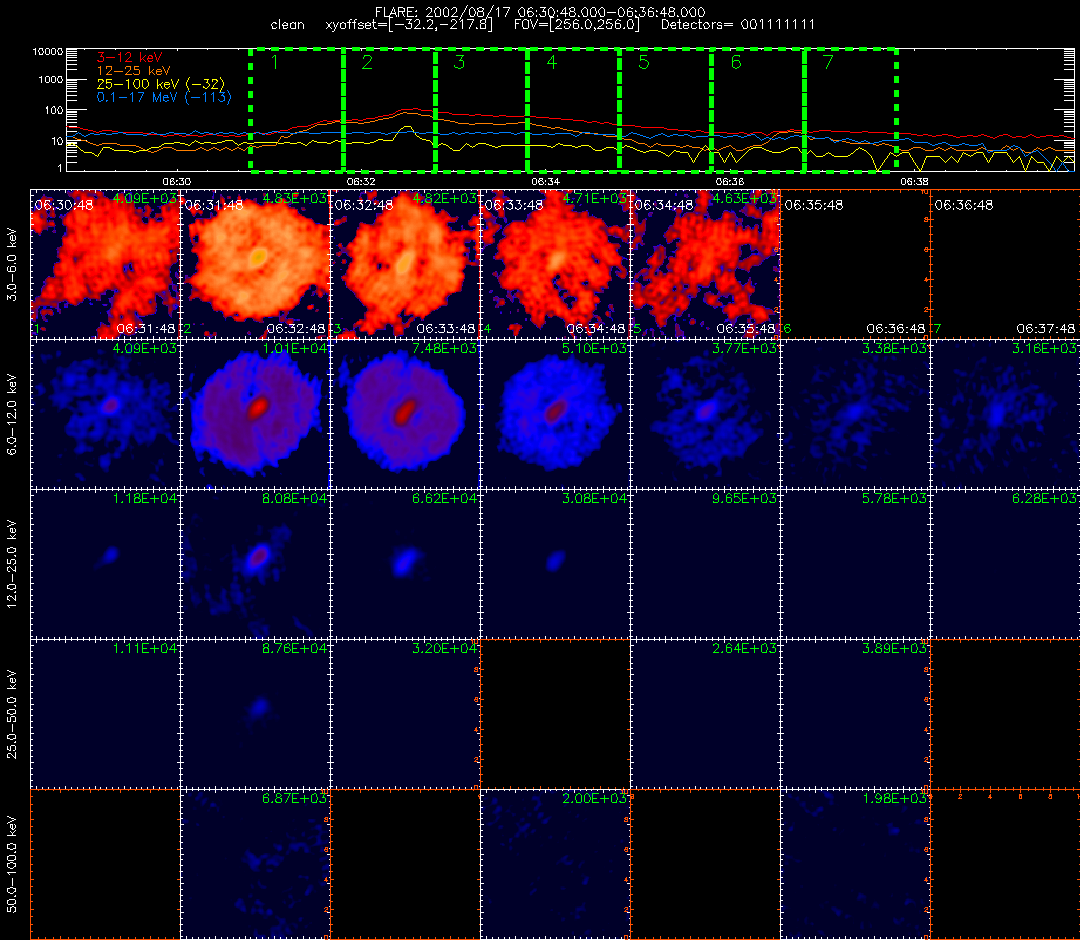
Task: Click the "6.0-12.0 keV" row label
Action: pyautogui.click(x=12, y=414)
